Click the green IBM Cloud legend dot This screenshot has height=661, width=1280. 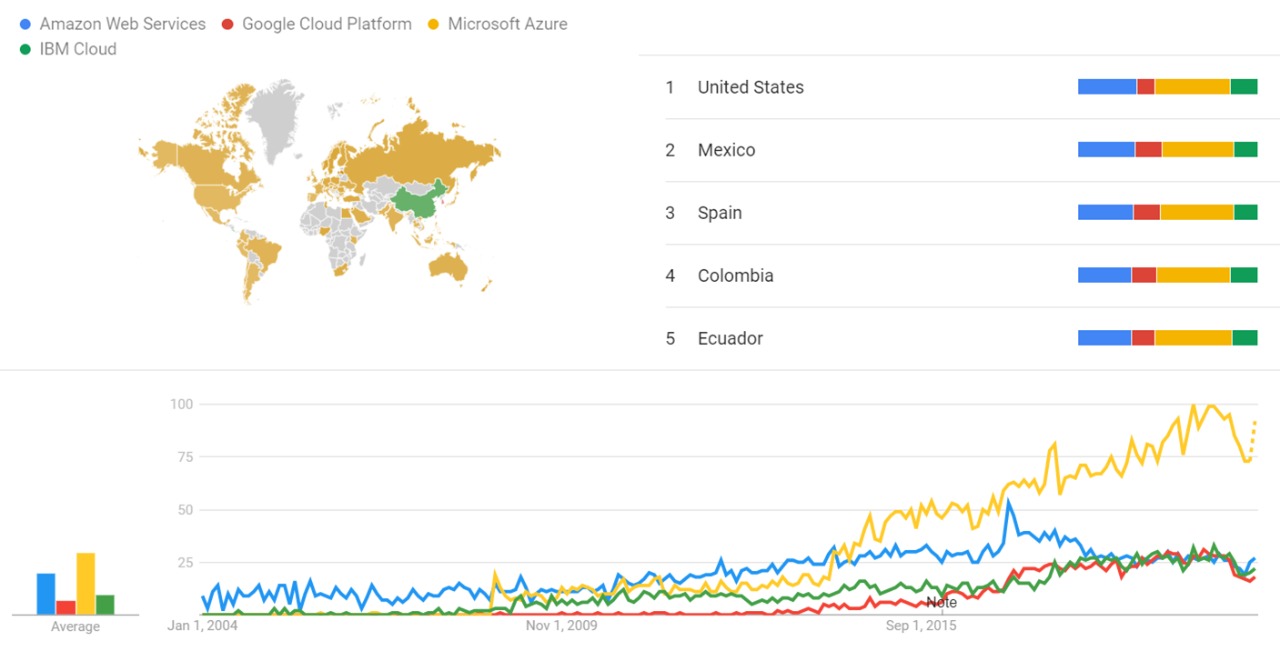(x=25, y=49)
